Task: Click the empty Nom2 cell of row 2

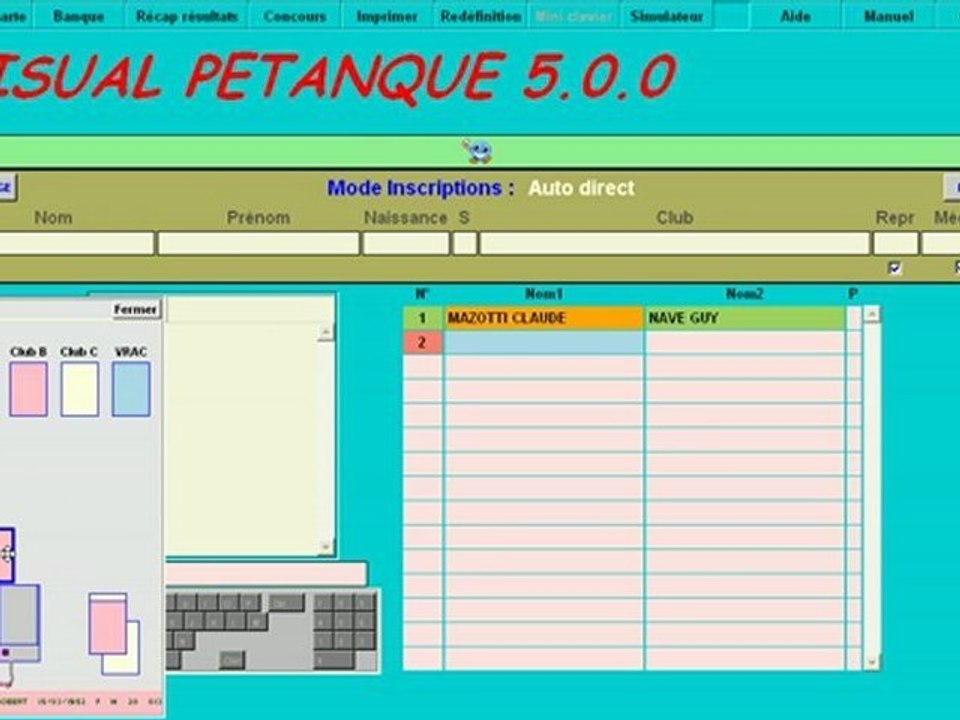Action: 744,342
